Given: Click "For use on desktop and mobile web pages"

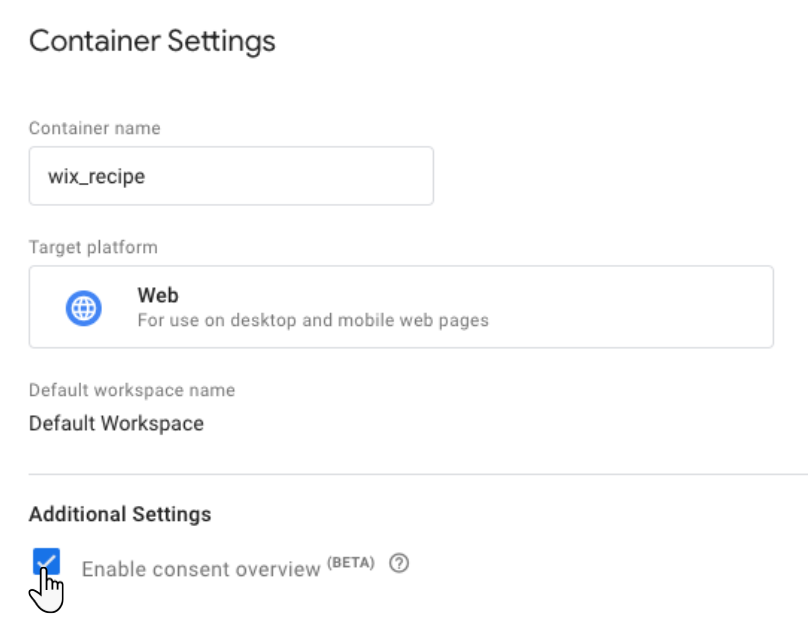Looking at the screenshot, I should click(x=313, y=320).
